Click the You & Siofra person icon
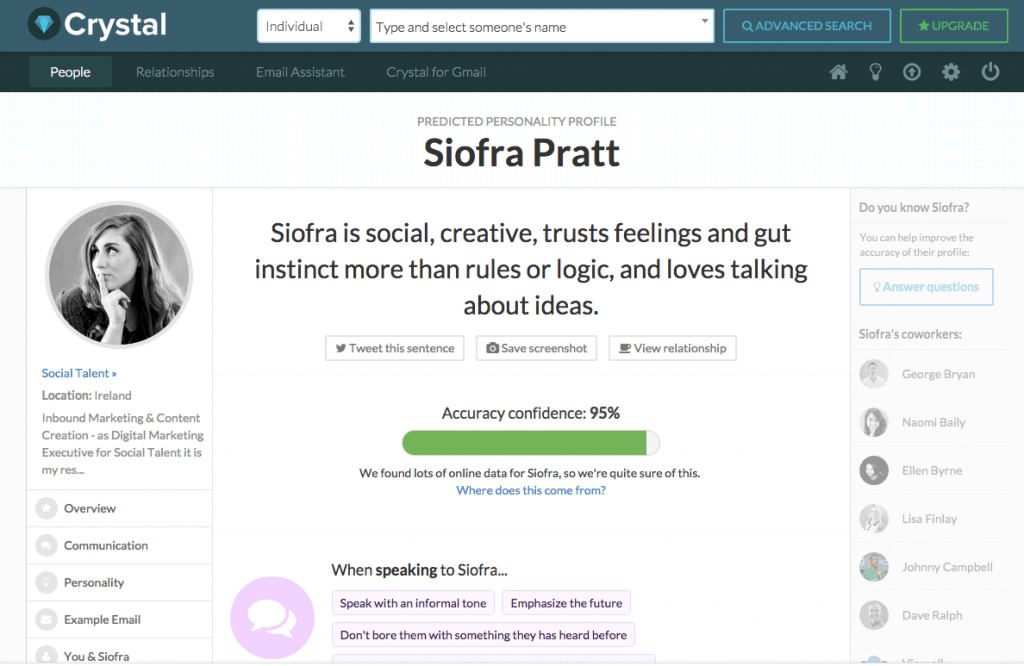1024x666 pixels. click(46, 656)
